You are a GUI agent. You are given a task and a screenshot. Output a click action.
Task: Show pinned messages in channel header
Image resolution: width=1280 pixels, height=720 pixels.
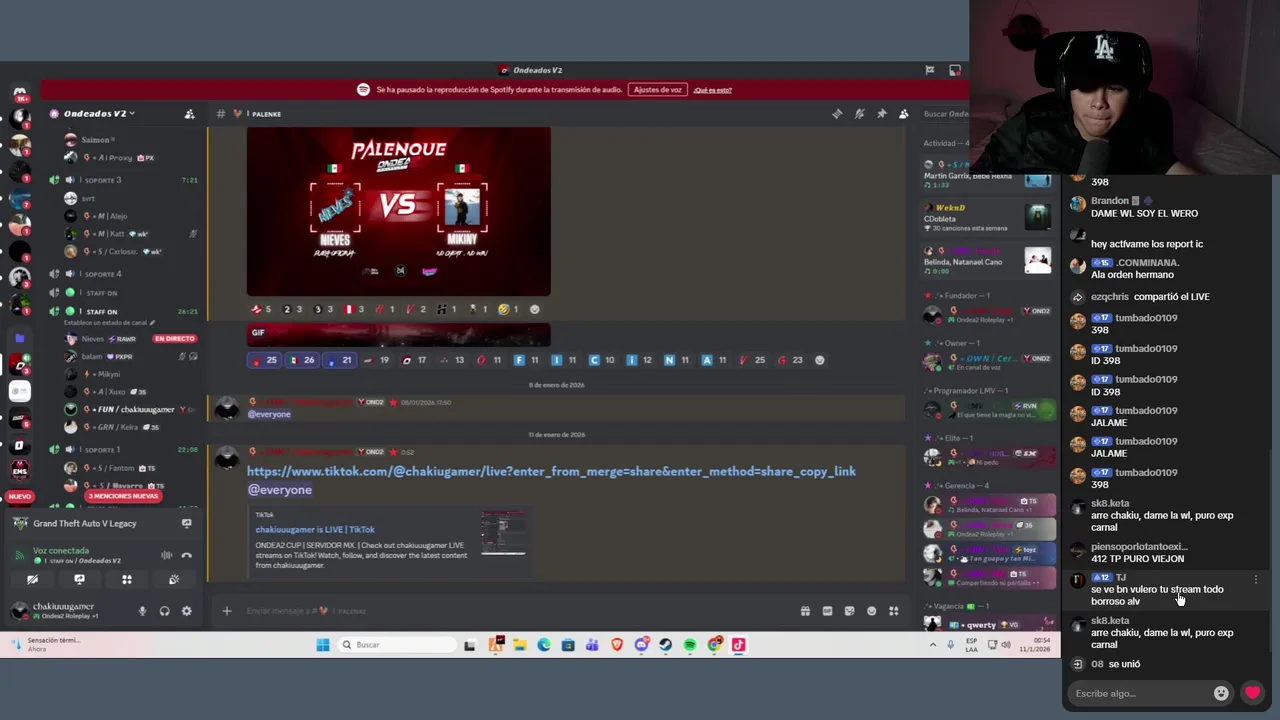click(881, 114)
